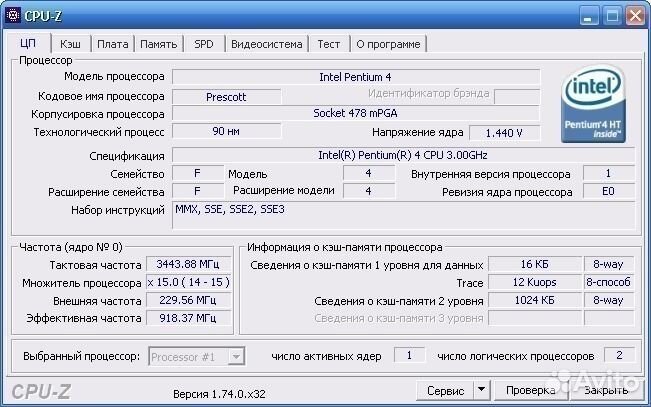Click the Семейство value F
Image resolution: width=651 pixels, height=407 pixels.
click(198, 173)
